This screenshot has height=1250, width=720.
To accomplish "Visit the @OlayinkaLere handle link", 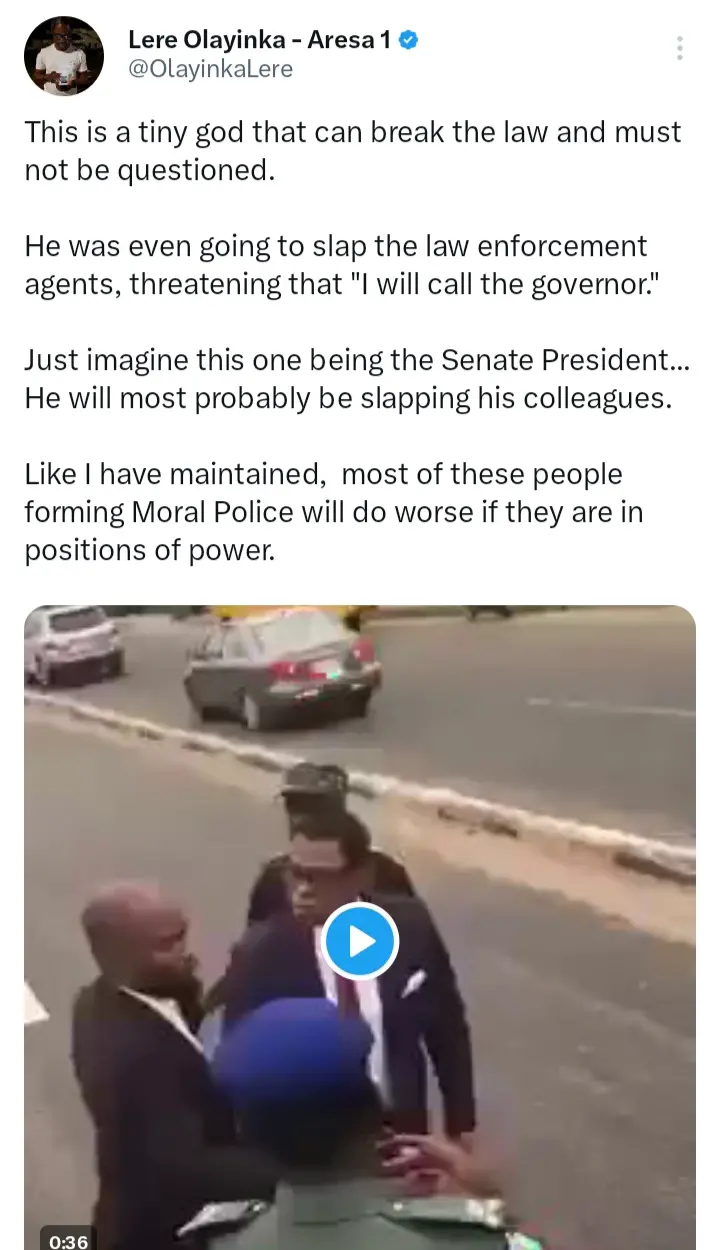I will point(210,70).
